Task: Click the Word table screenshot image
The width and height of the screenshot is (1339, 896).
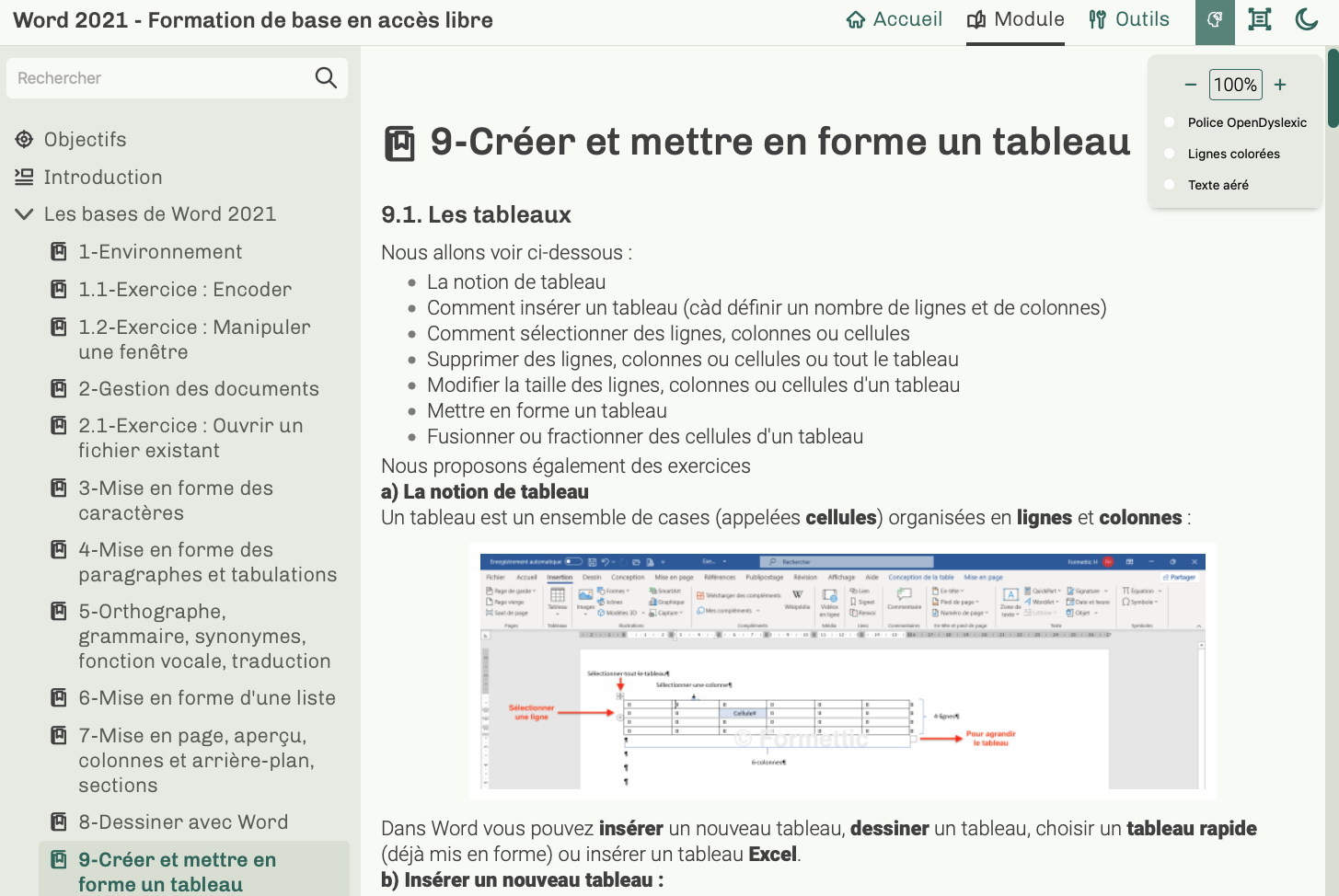Action: click(843, 672)
